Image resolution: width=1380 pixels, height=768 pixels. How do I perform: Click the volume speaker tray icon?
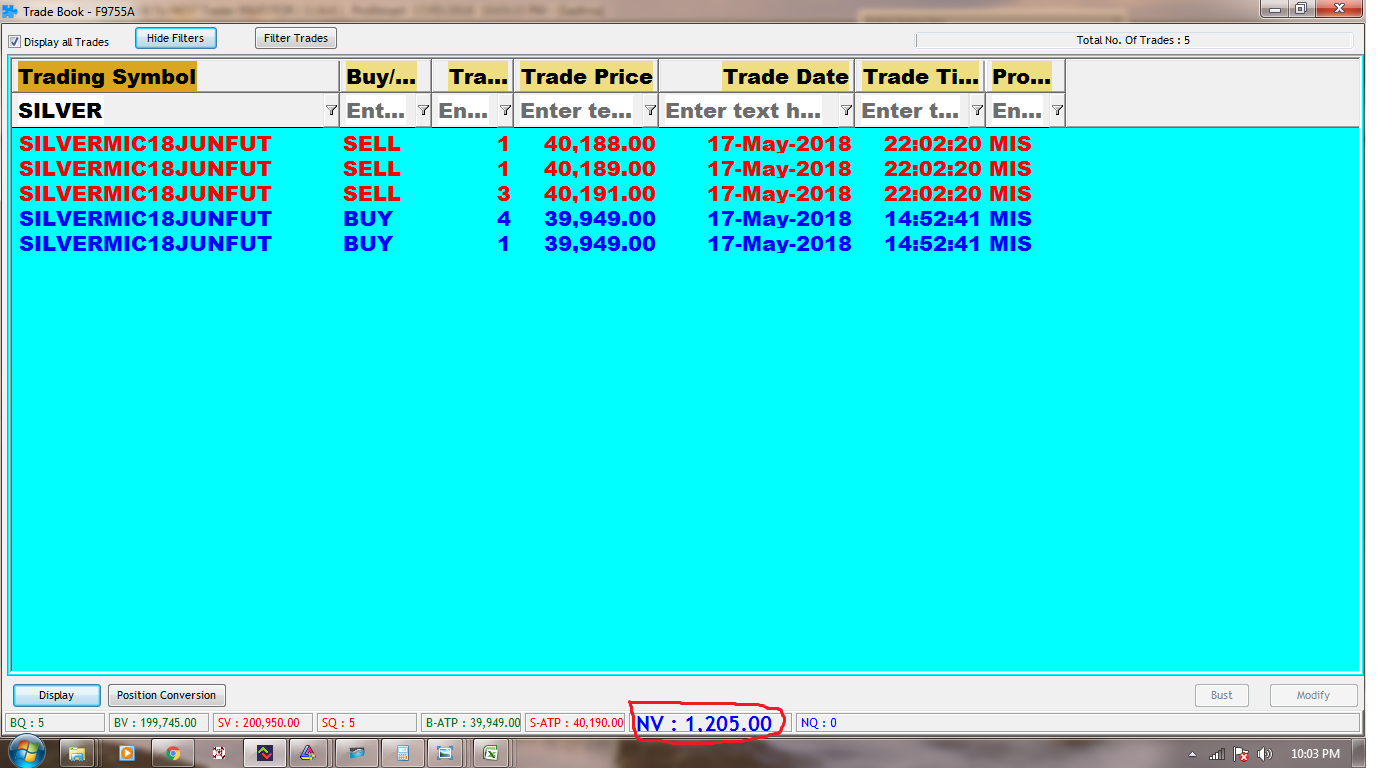(1265, 754)
